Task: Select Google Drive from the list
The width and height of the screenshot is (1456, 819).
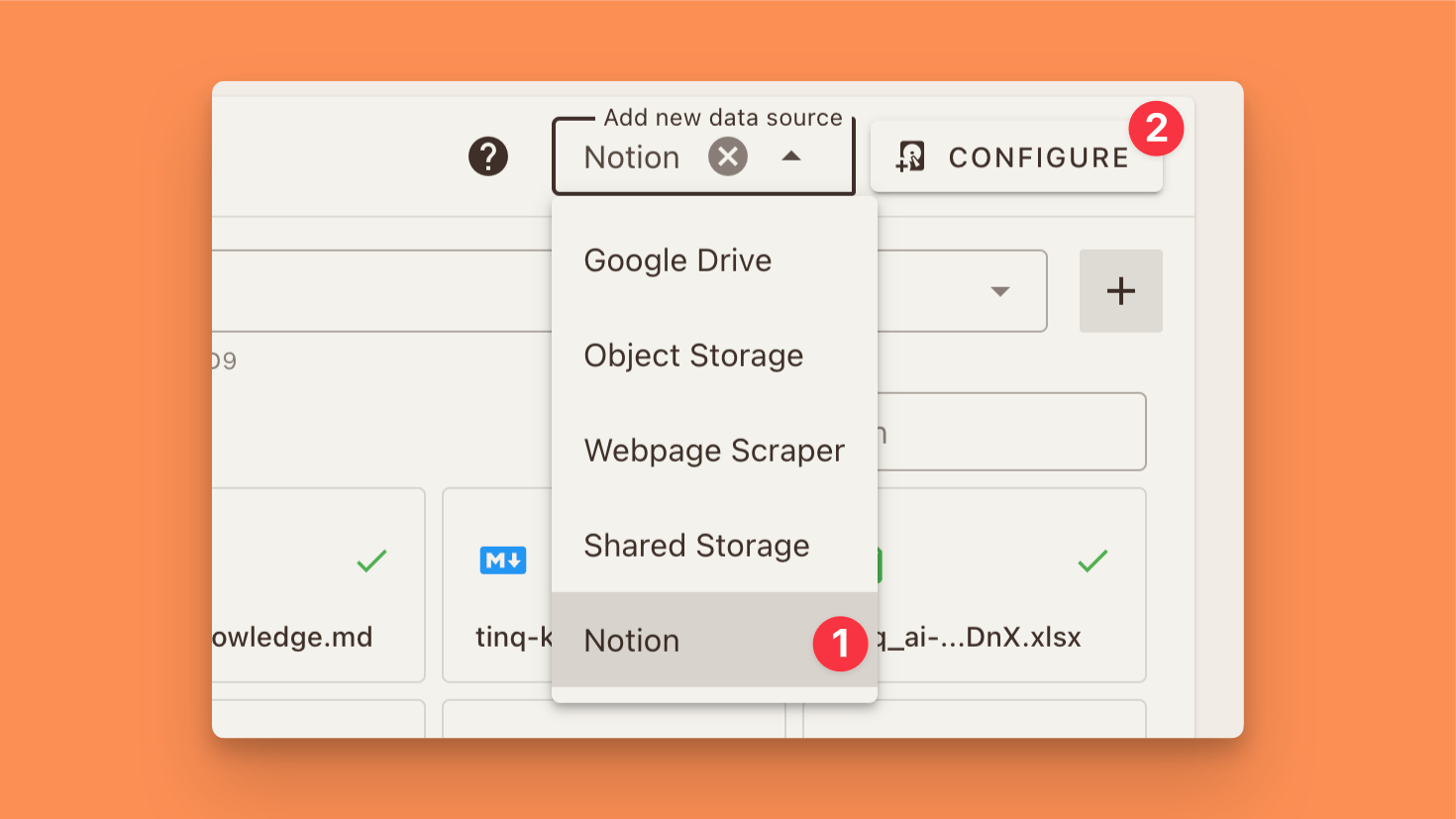Action: point(677,260)
